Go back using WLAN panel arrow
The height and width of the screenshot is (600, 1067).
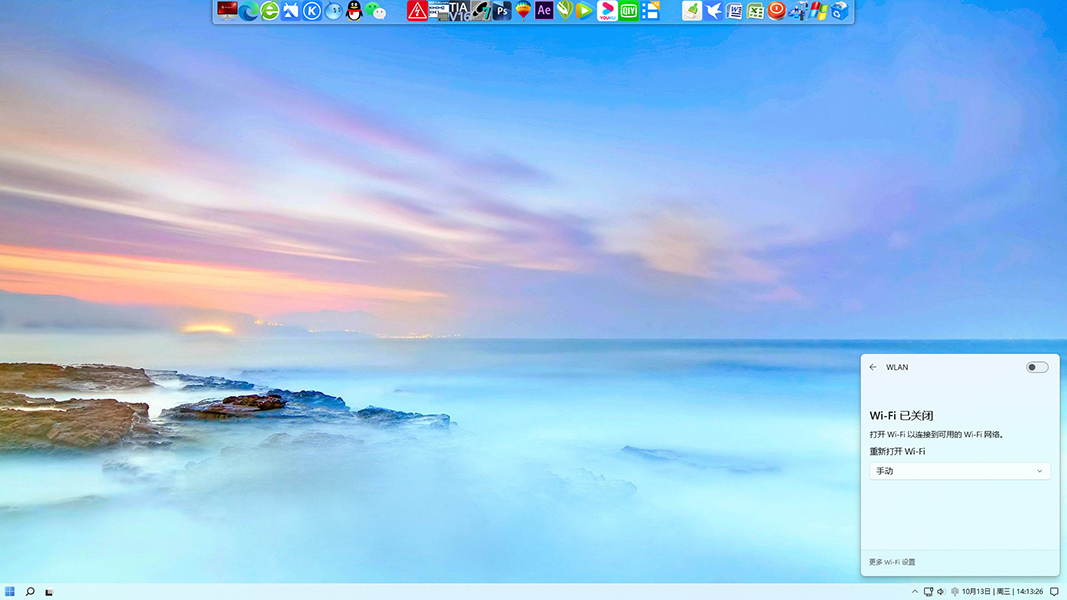[x=873, y=367]
